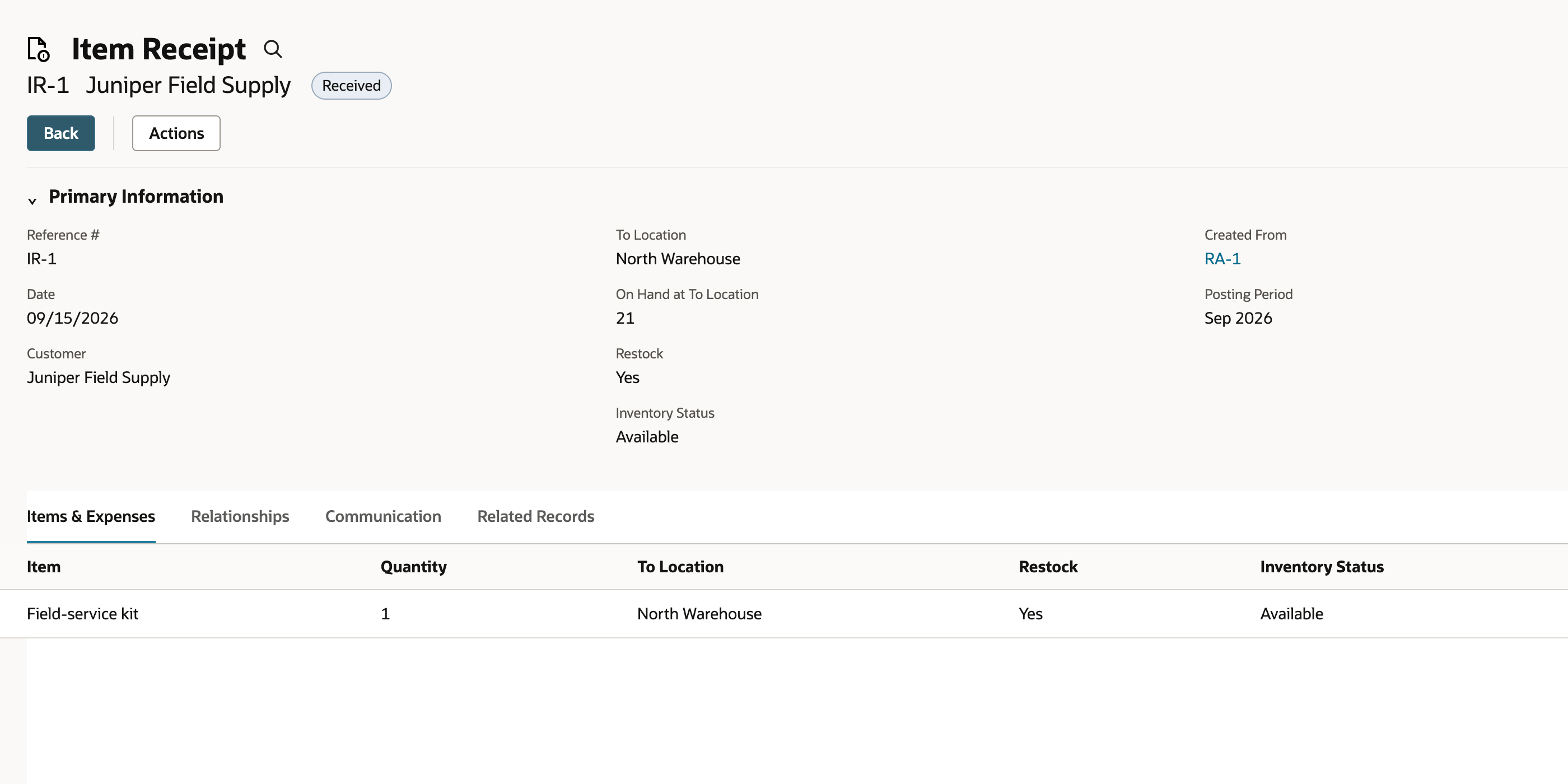Screen dimensions: 1568x784
Task: Click the Back button
Action: coord(61,133)
